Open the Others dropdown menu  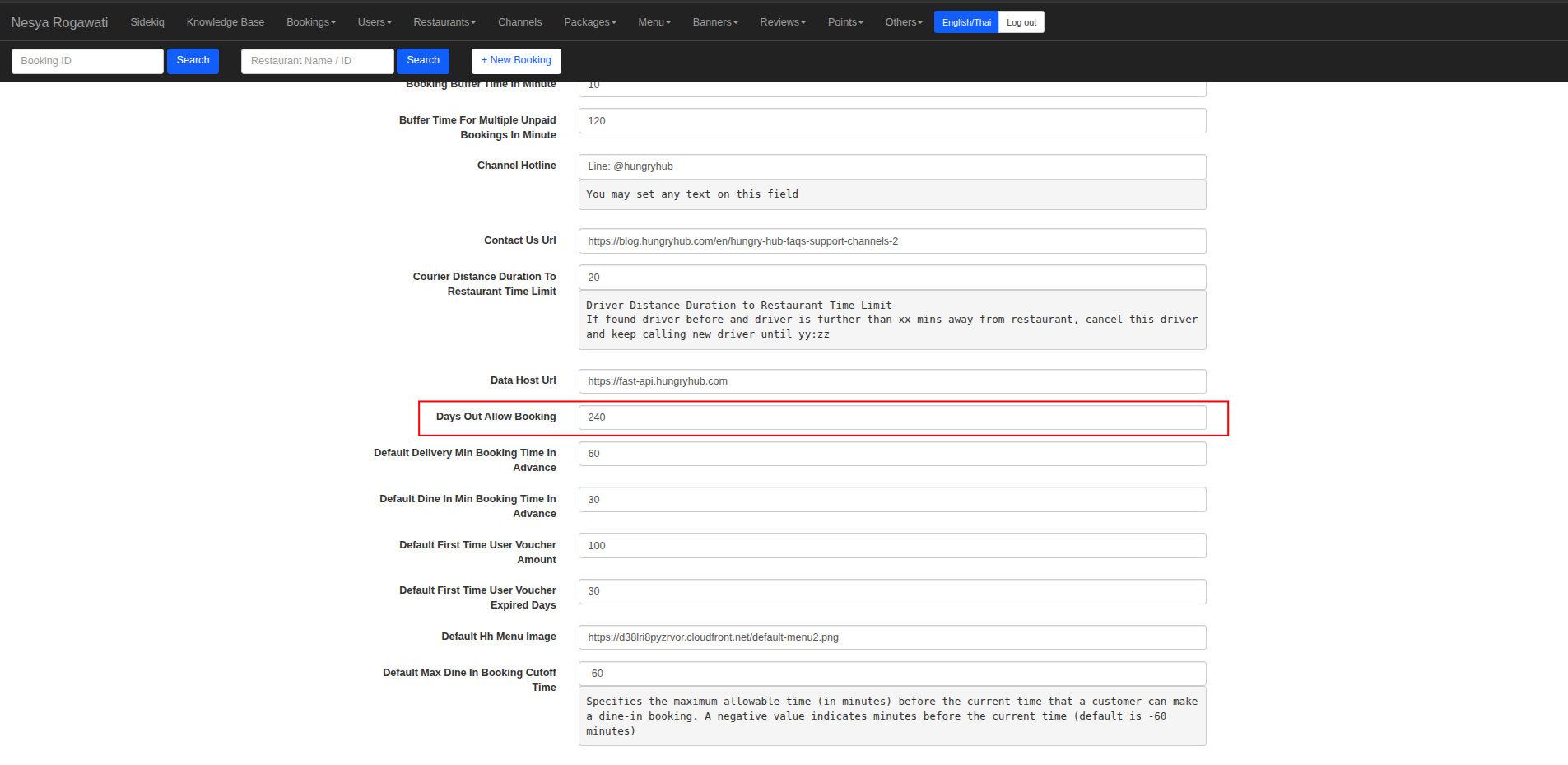coord(903,22)
